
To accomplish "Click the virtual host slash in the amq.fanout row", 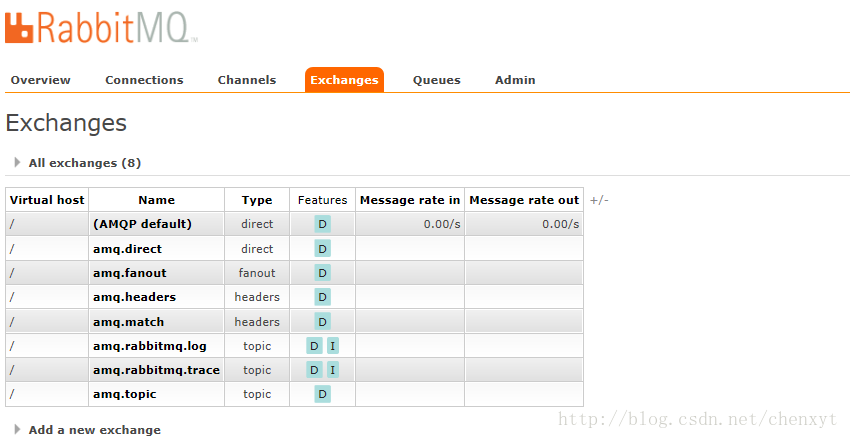I will coord(11,273).
